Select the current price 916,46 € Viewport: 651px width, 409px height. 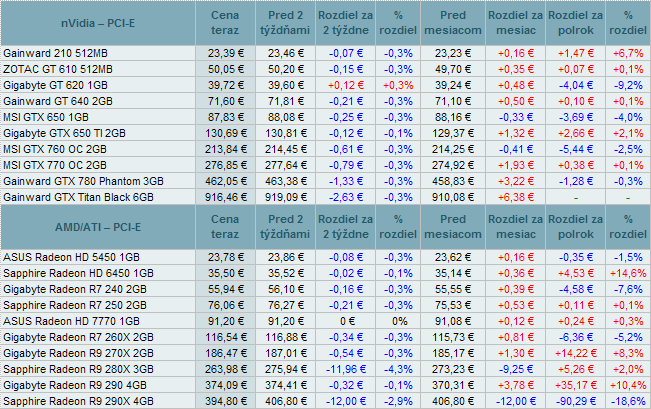226,197
